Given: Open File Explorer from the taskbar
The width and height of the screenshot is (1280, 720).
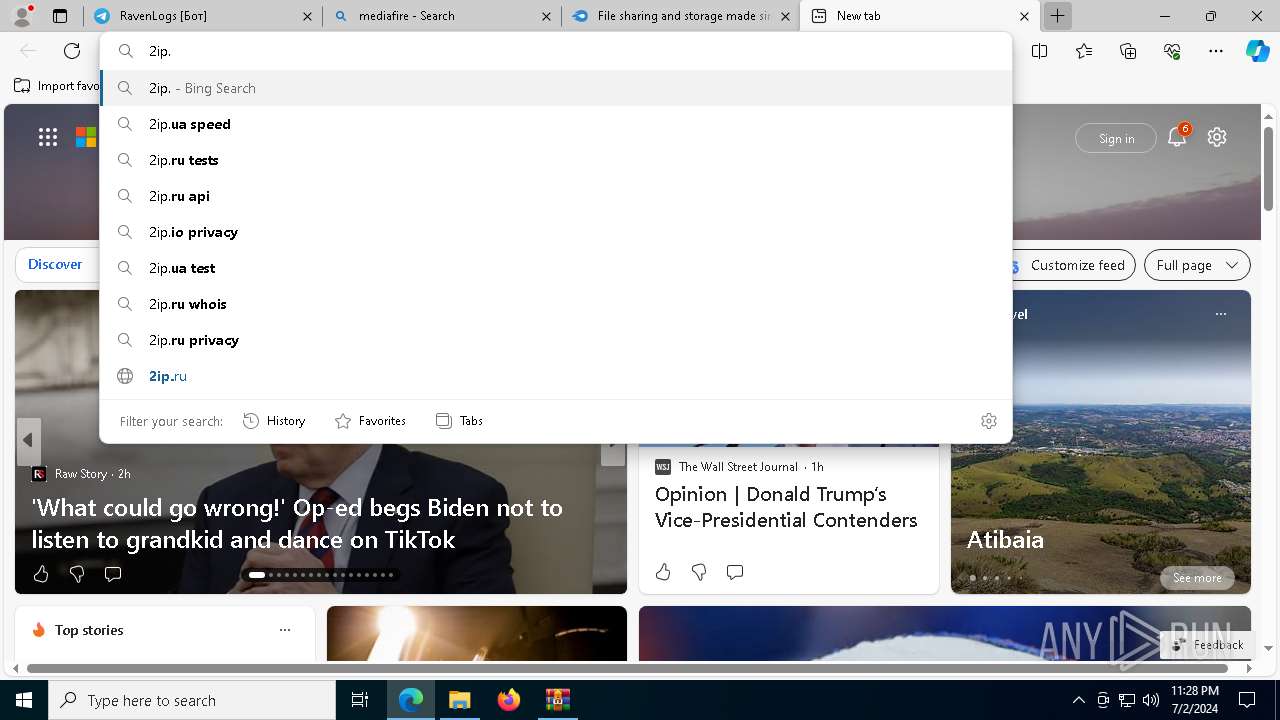Looking at the screenshot, I should point(459,700).
